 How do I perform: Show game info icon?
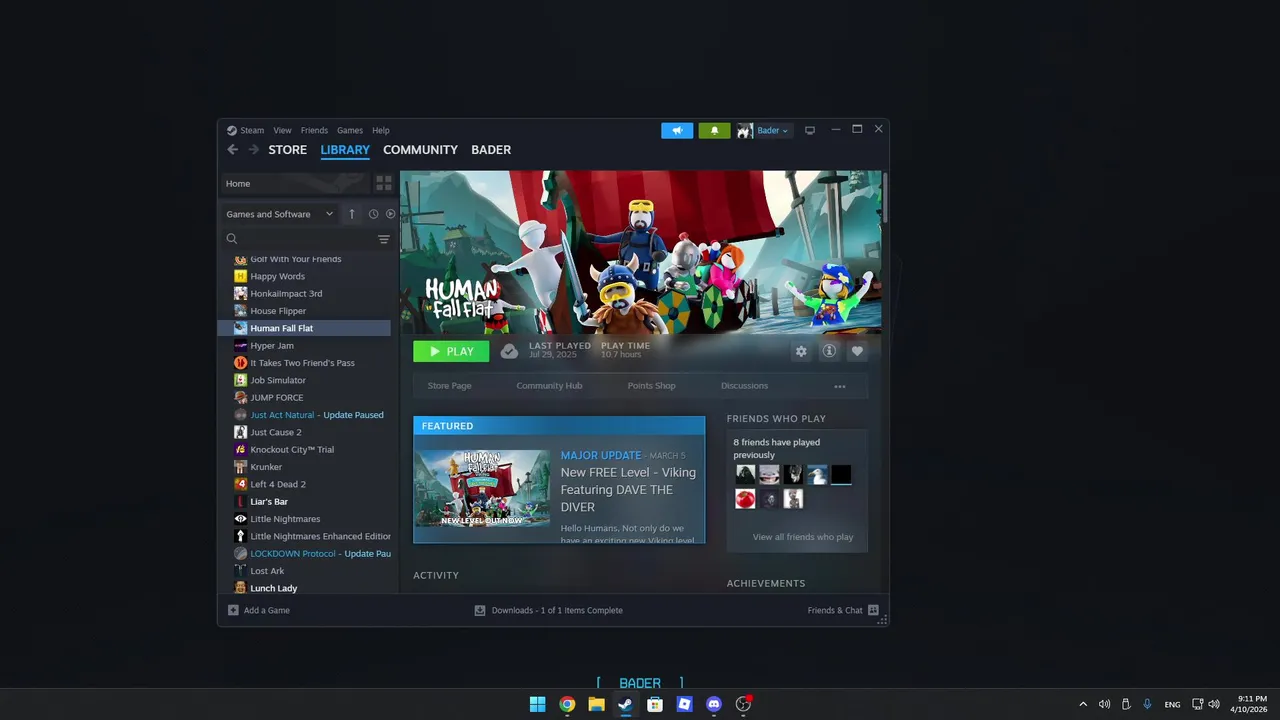(x=829, y=351)
